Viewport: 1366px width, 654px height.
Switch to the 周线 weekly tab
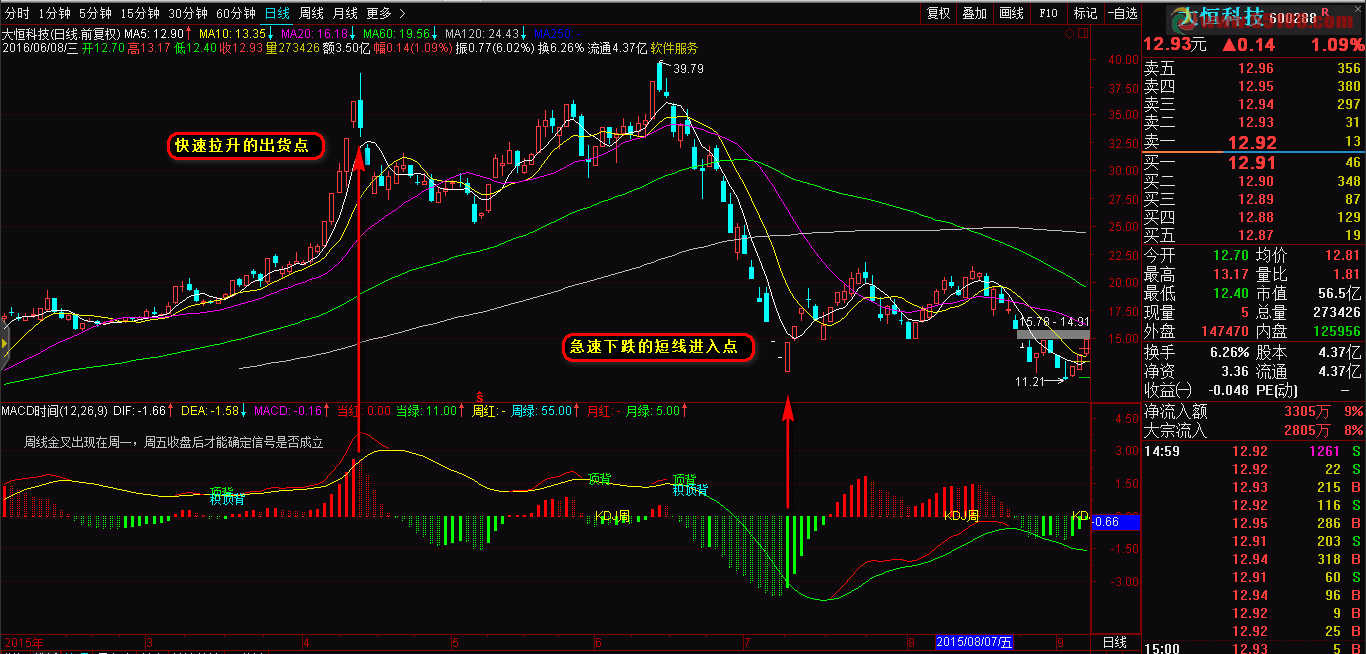pyautogui.click(x=311, y=13)
